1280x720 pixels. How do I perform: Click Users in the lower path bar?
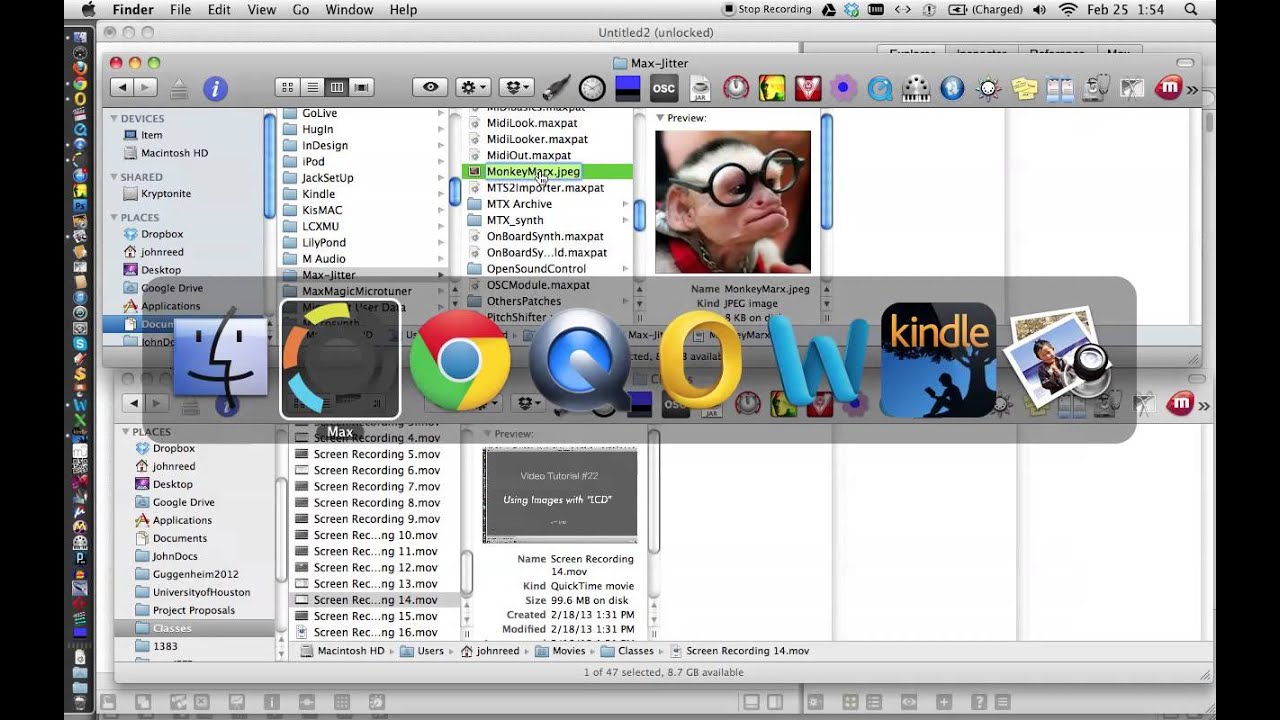pyautogui.click(x=422, y=651)
